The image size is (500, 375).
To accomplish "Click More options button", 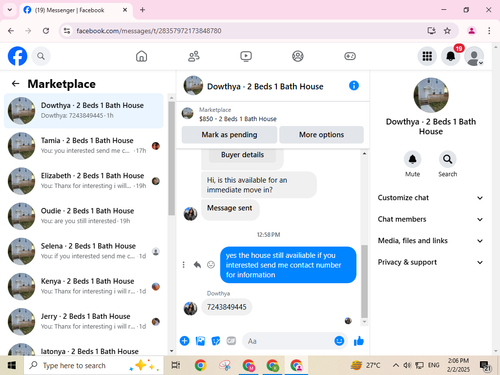I will pyautogui.click(x=321, y=135).
